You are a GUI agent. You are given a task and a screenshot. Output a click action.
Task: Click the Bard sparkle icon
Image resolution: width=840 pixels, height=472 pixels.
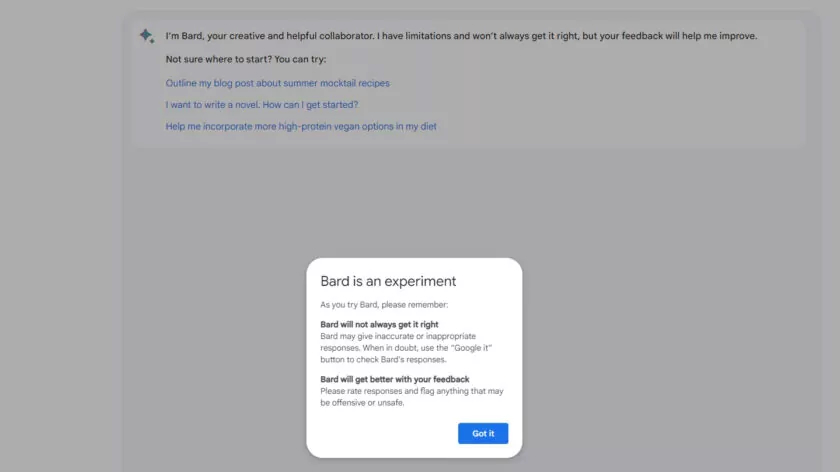(147, 36)
